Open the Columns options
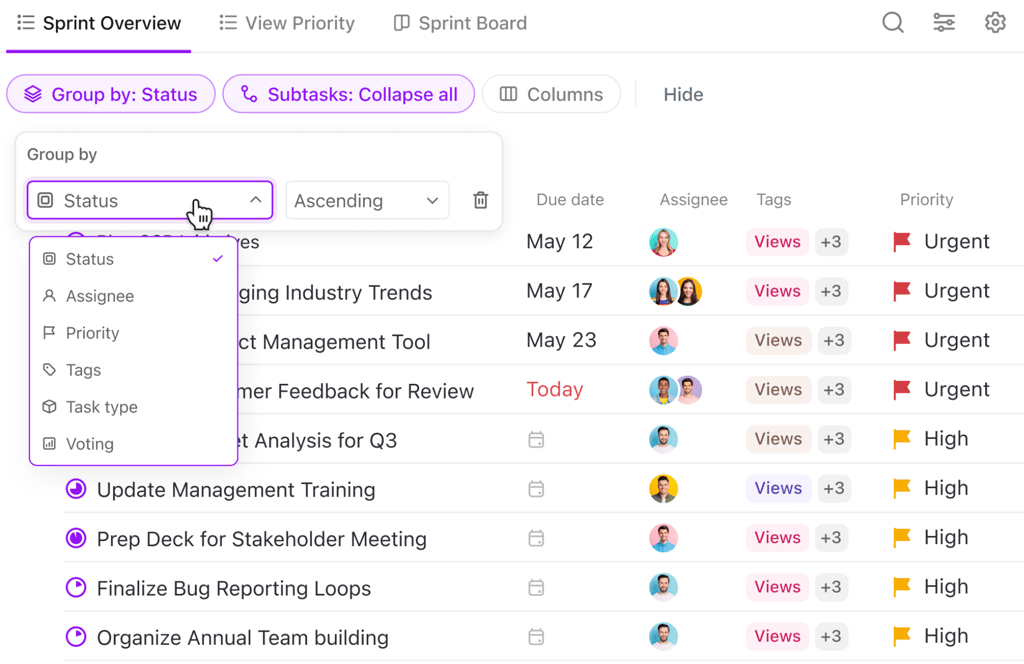1024x664 pixels. 551,93
